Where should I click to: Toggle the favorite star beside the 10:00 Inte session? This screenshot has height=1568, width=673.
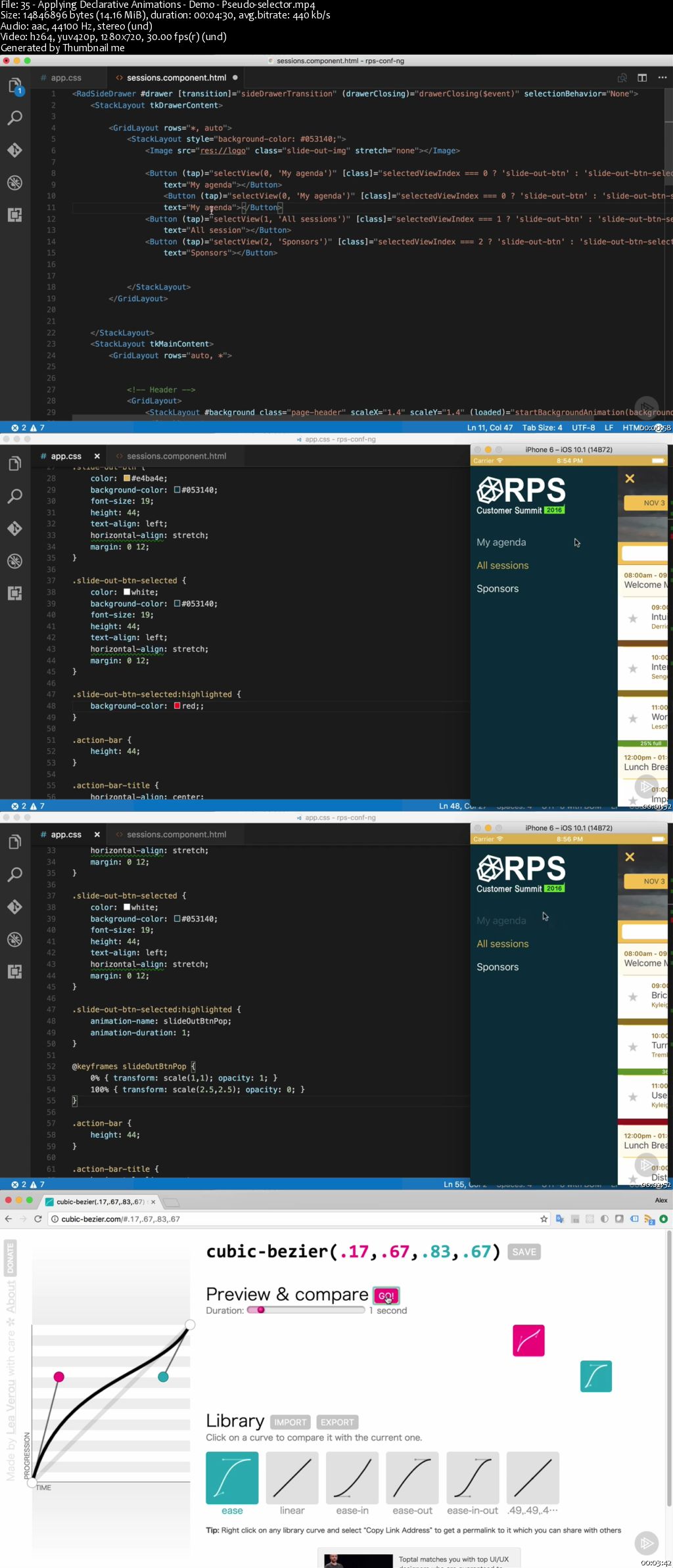[x=633, y=668]
